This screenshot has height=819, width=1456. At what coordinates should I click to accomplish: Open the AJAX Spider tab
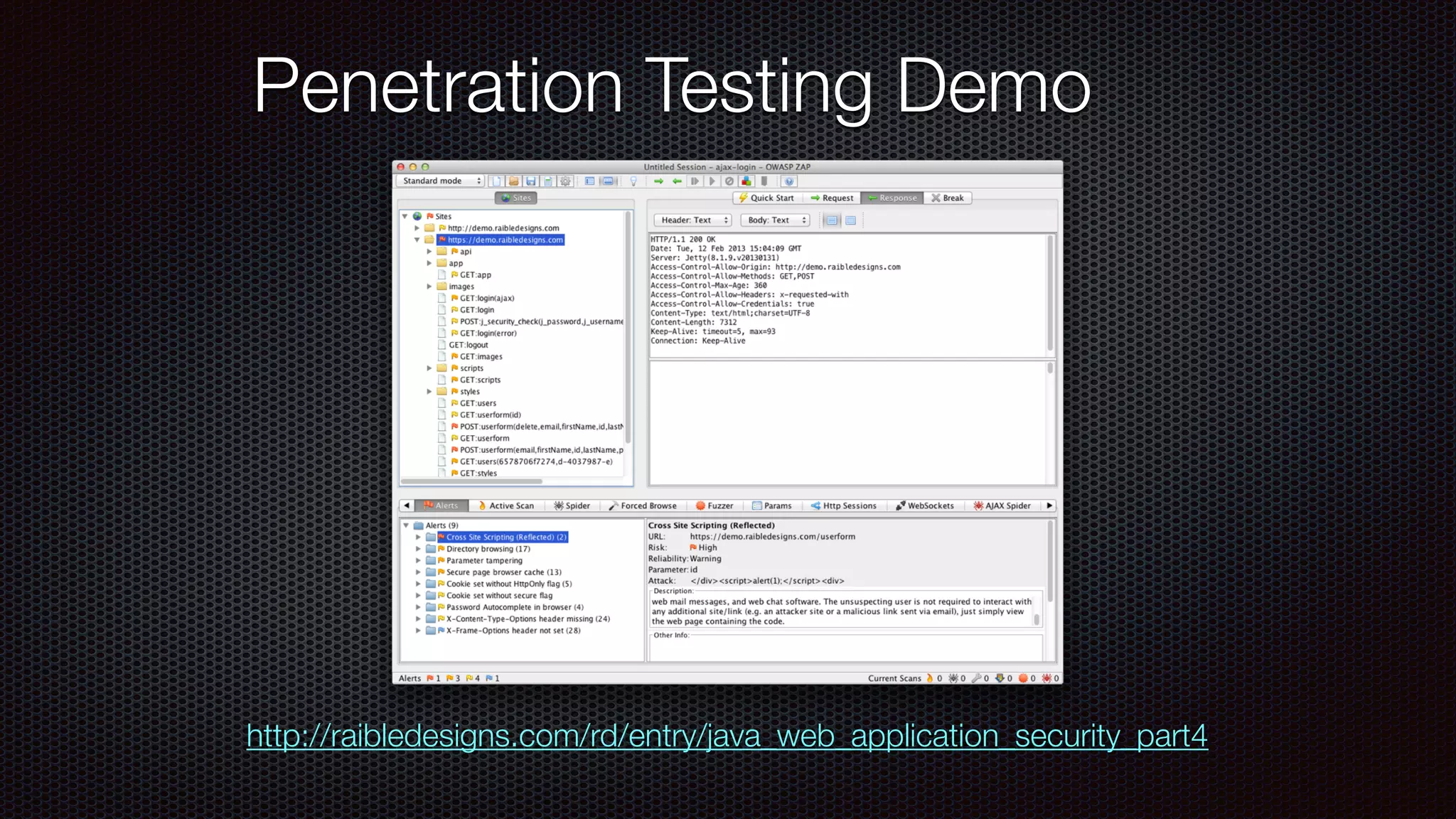(1002, 505)
